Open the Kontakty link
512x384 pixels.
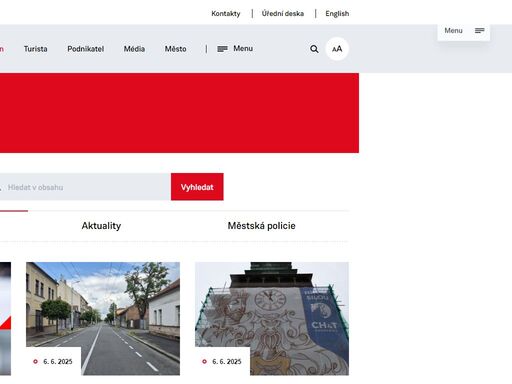pos(226,14)
